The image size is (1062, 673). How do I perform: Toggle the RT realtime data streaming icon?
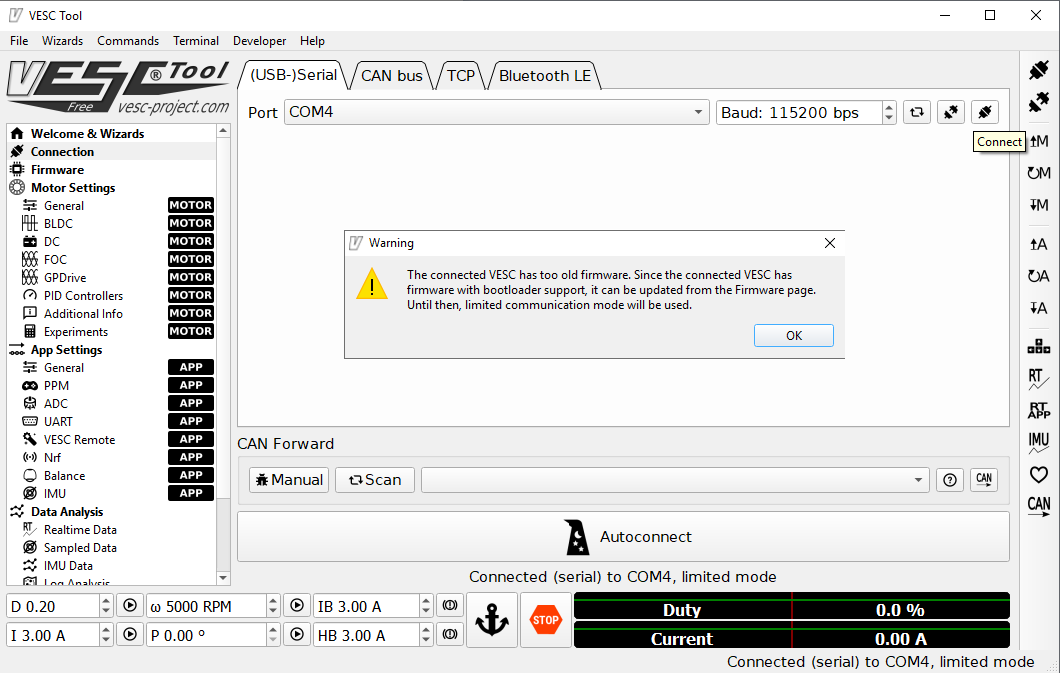(1039, 379)
